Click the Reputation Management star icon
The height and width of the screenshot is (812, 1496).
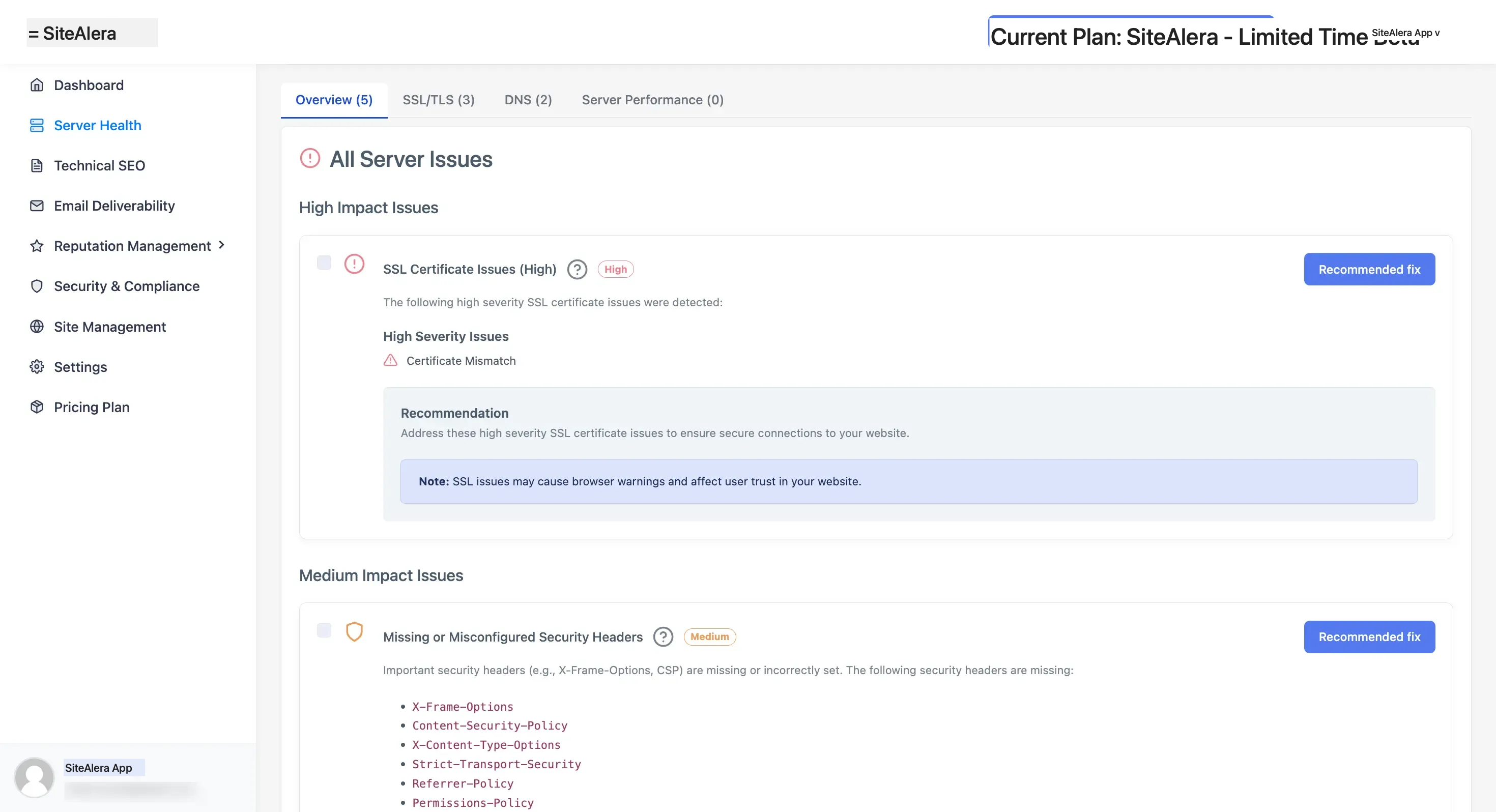[37, 246]
